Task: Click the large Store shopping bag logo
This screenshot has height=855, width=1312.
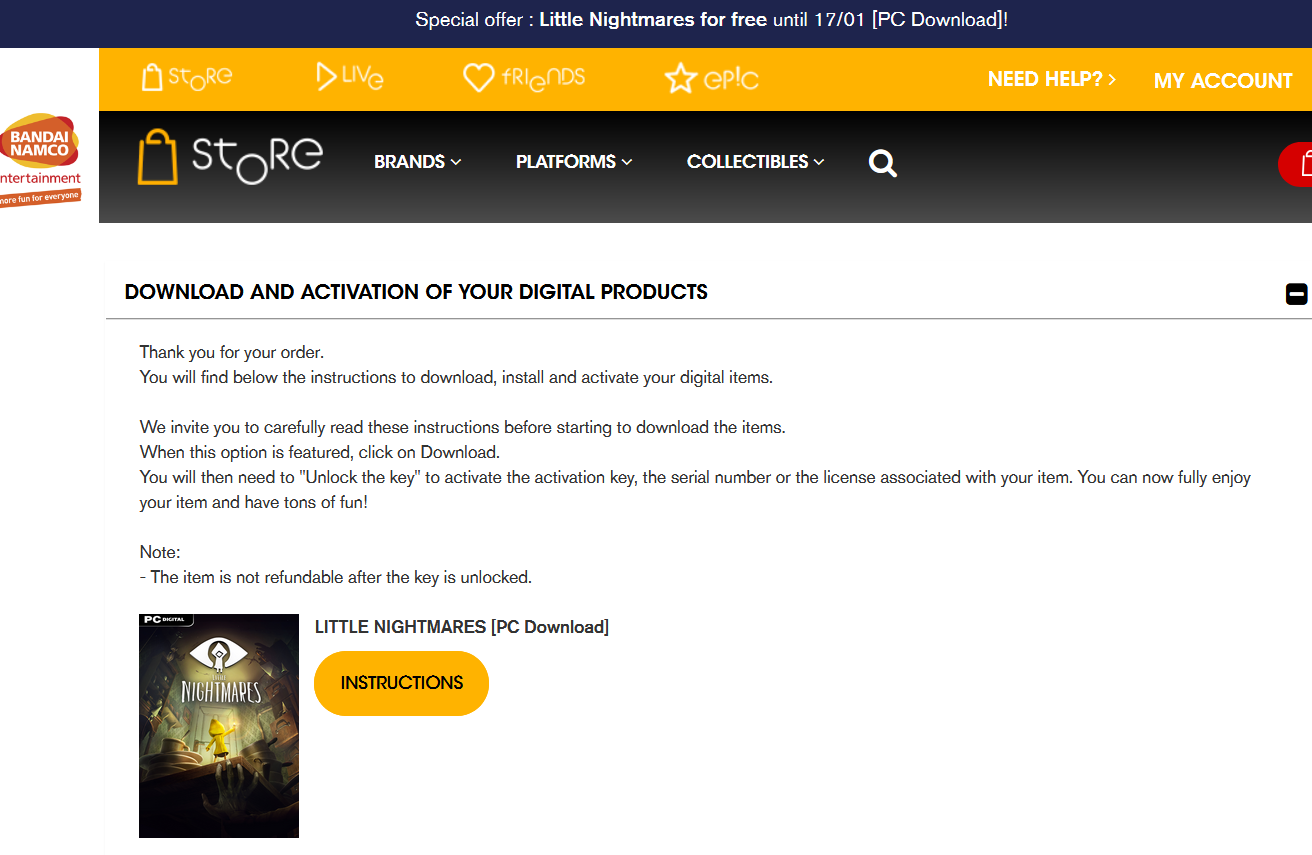Action: 230,158
